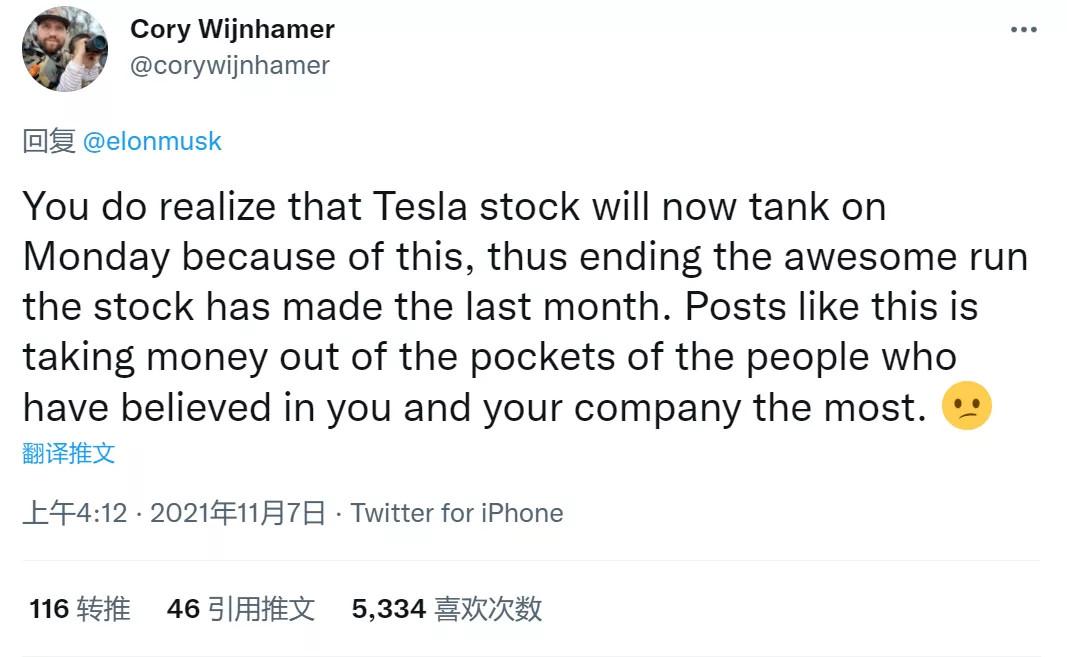1067x657 pixels.
Task: Open the Cory Wijnhamer display name link
Action: pos(232,29)
